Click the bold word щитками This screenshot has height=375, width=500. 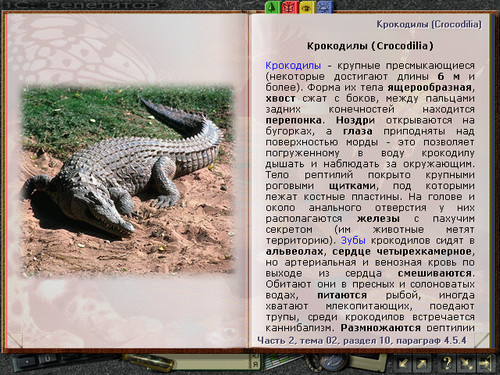[352, 186]
